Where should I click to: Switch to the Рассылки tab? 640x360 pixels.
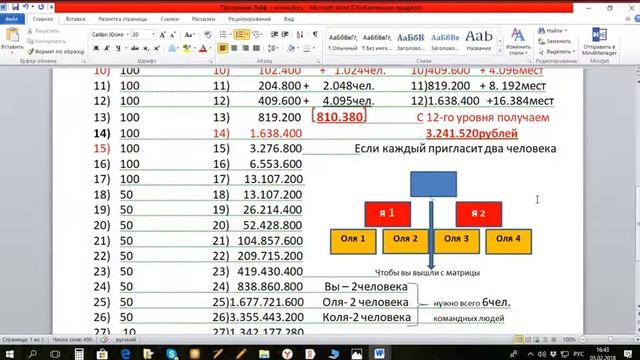tap(203, 19)
